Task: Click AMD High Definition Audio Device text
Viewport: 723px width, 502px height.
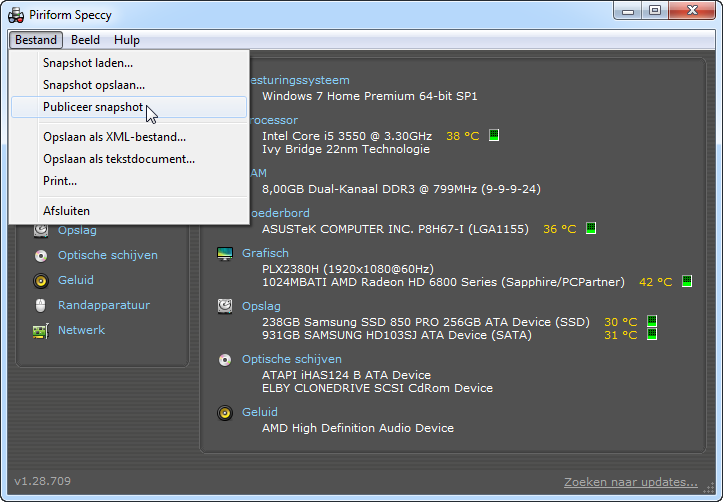Action: pos(358,428)
